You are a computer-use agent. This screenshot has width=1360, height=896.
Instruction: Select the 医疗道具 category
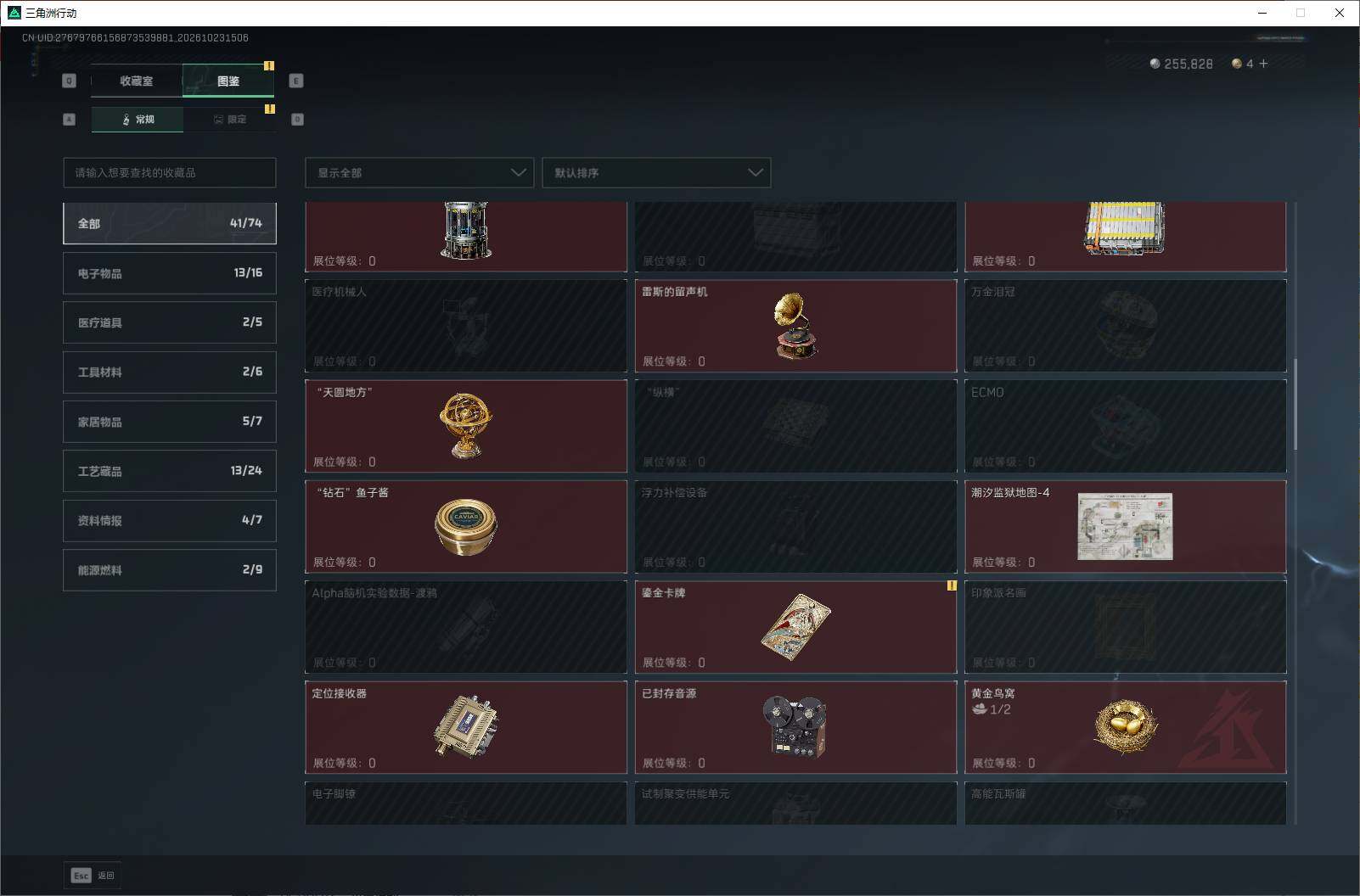170,322
